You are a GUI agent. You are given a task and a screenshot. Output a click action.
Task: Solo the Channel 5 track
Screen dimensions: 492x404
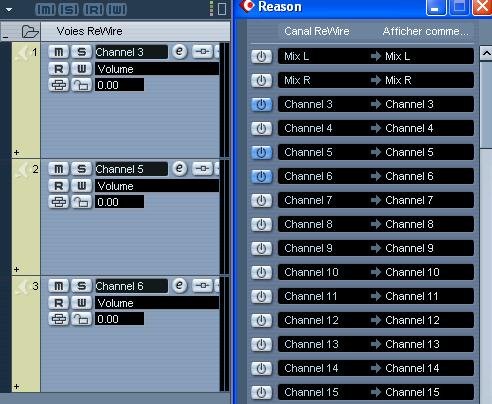[x=82, y=169]
